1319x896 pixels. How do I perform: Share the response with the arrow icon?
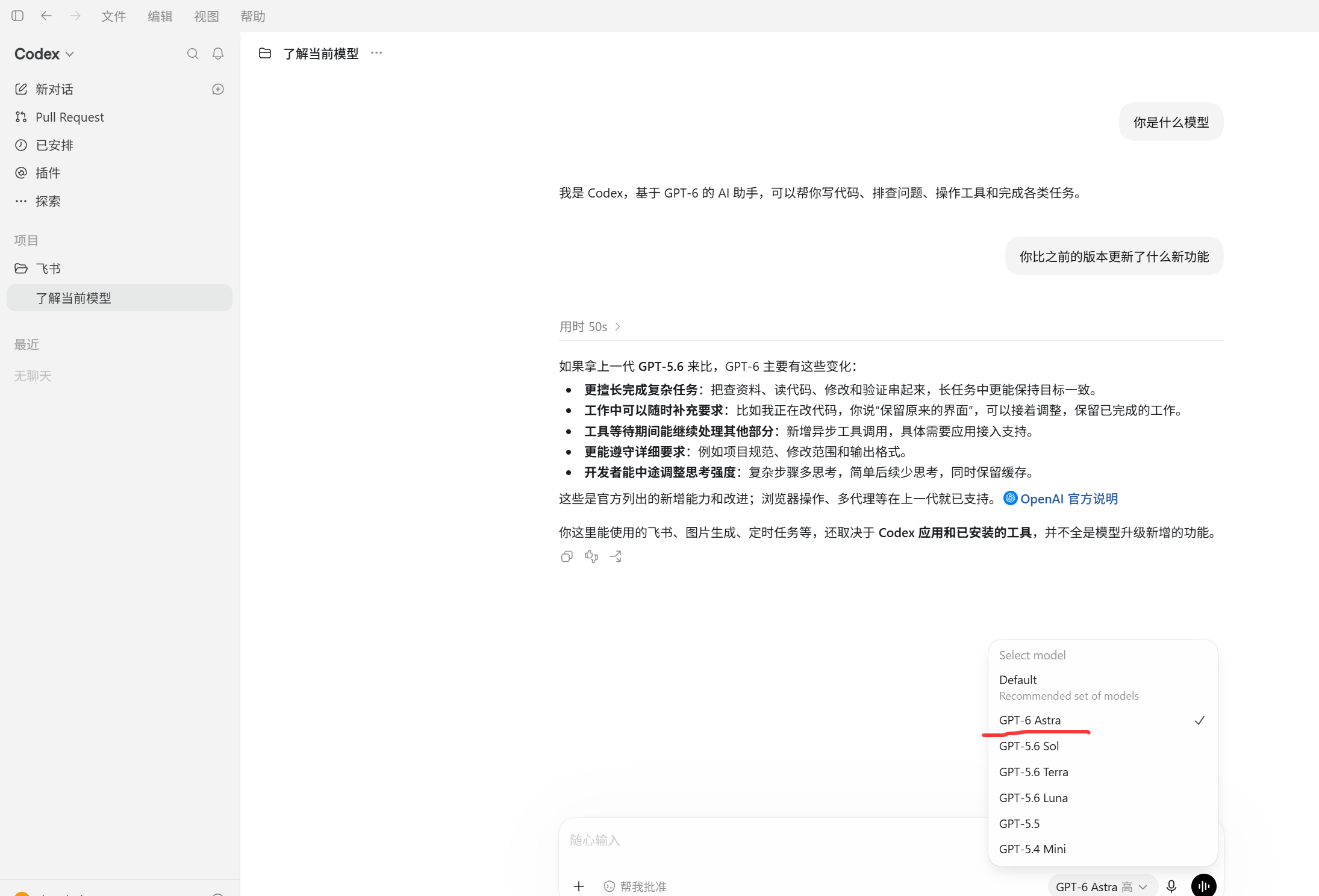coord(616,556)
